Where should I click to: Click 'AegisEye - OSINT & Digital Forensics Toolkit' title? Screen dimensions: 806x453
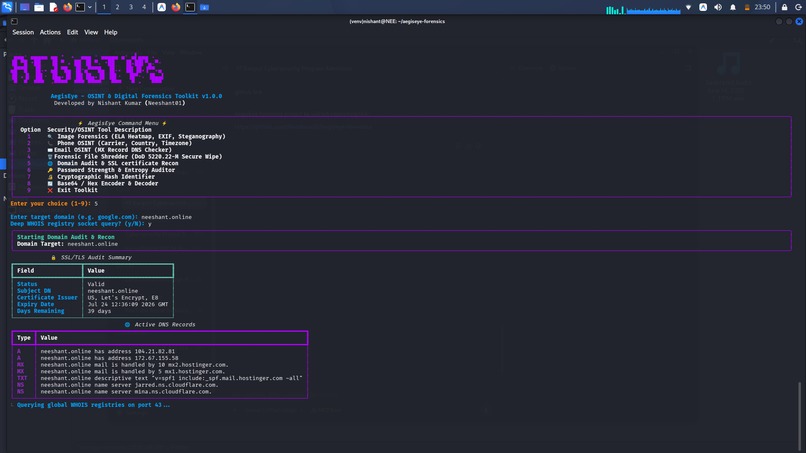(136, 96)
